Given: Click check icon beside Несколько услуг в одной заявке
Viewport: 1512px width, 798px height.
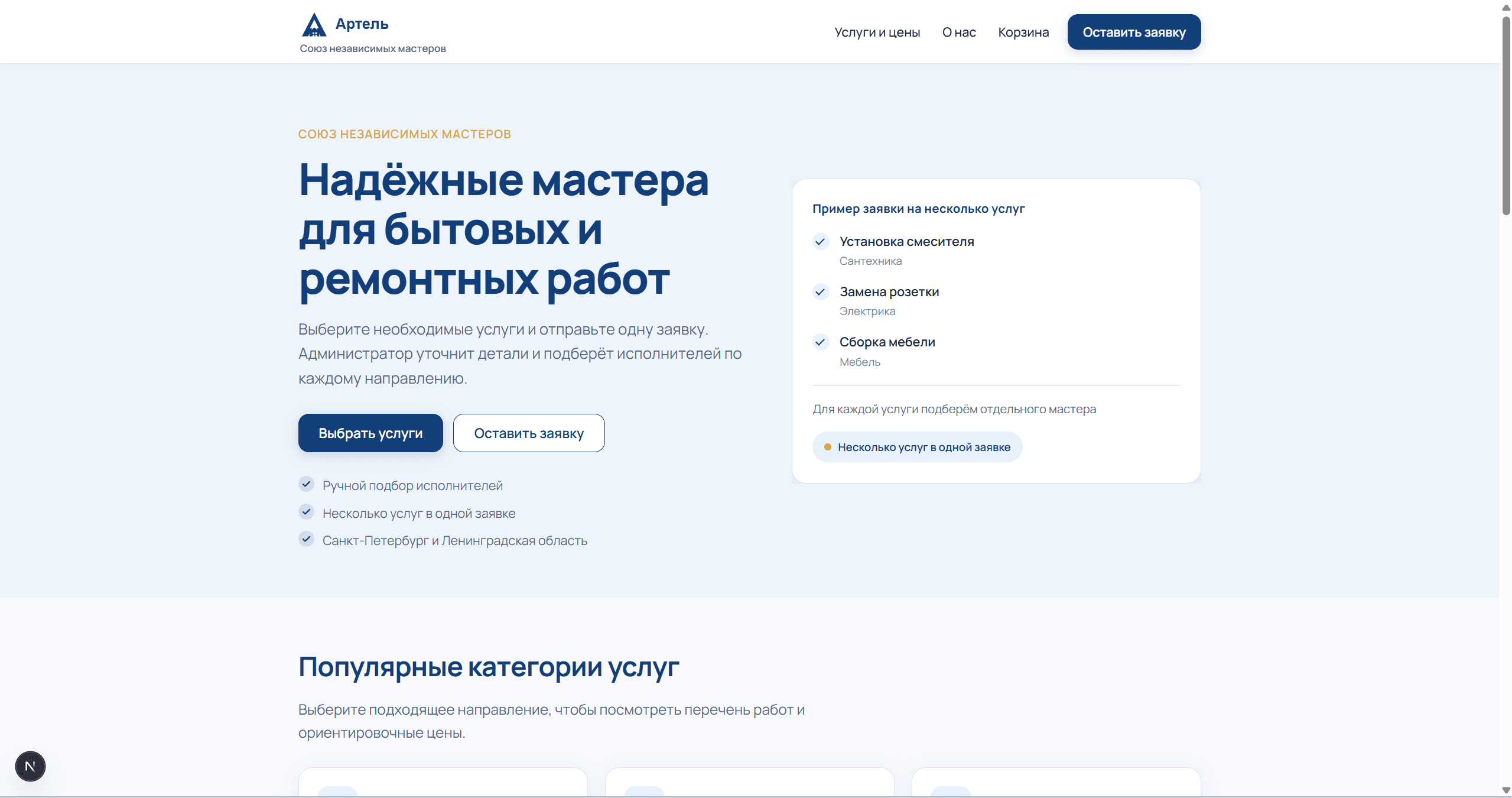Looking at the screenshot, I should coord(306,512).
